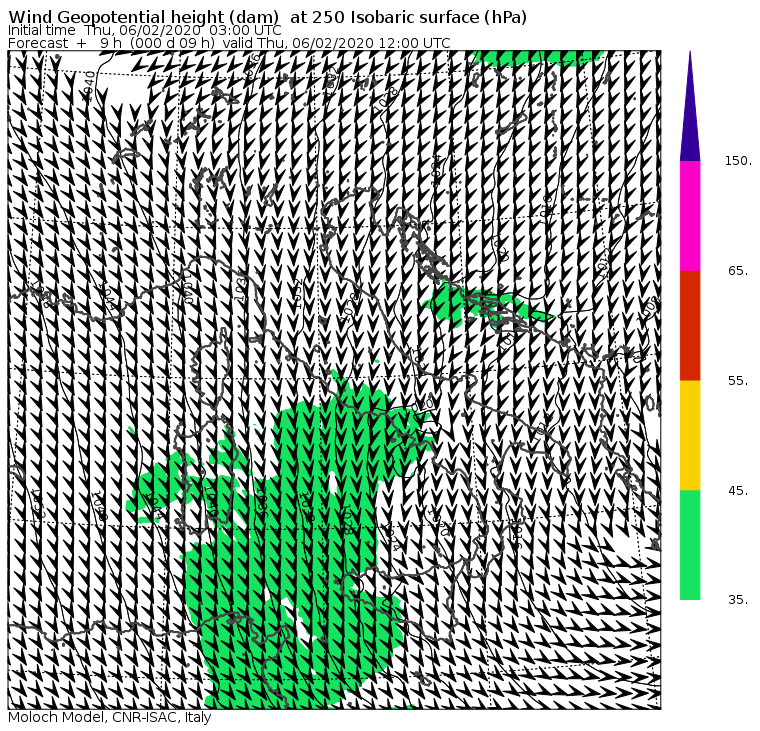
Task: Click the 'Forecast + 9 h' validity line
Action: coord(229,43)
